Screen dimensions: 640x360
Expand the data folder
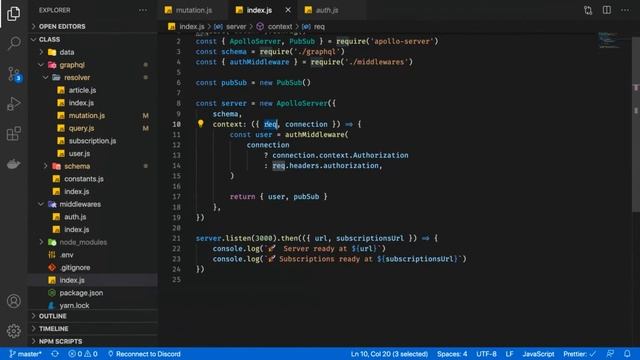pos(93,52)
